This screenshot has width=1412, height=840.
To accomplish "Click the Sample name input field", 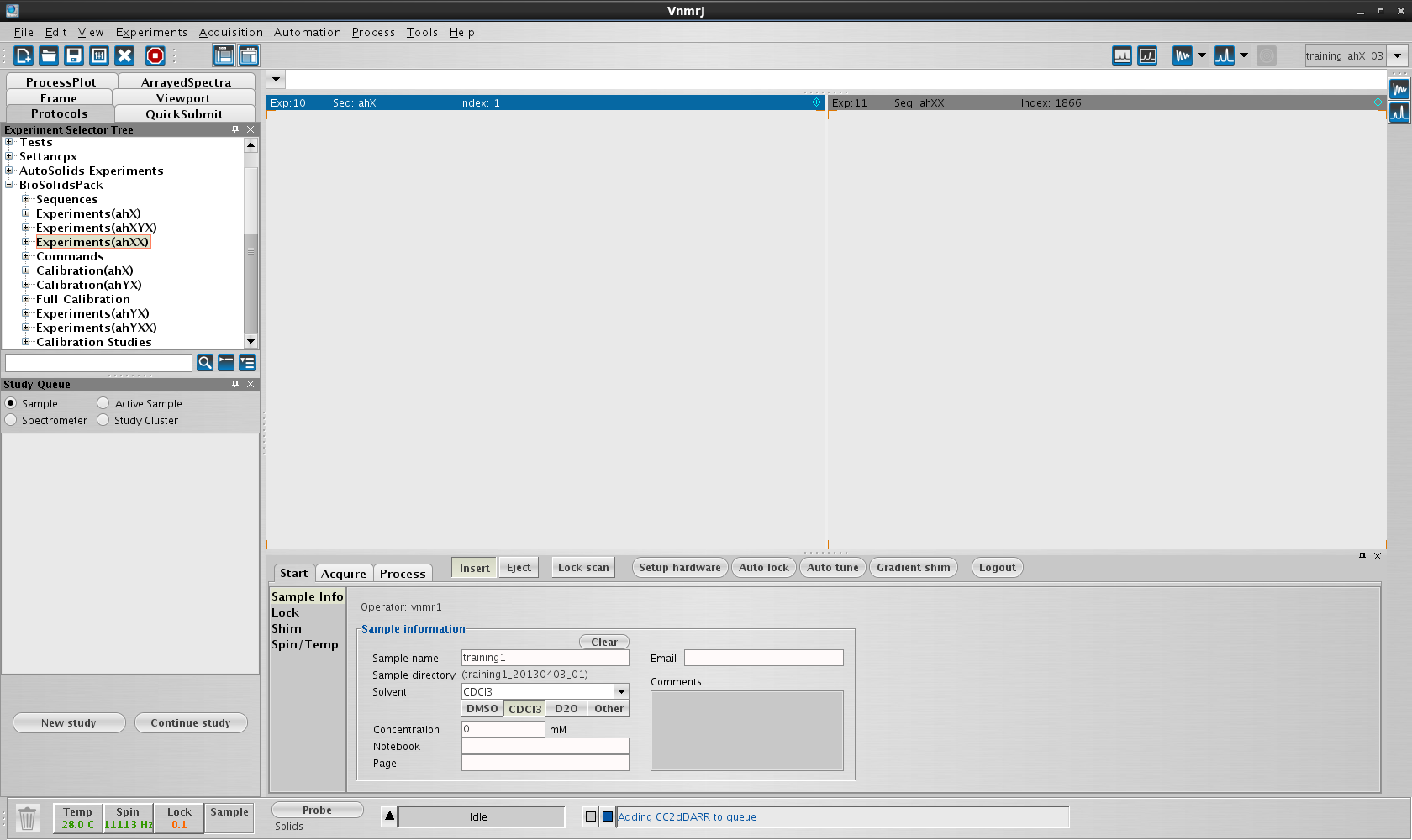I will click(x=545, y=658).
